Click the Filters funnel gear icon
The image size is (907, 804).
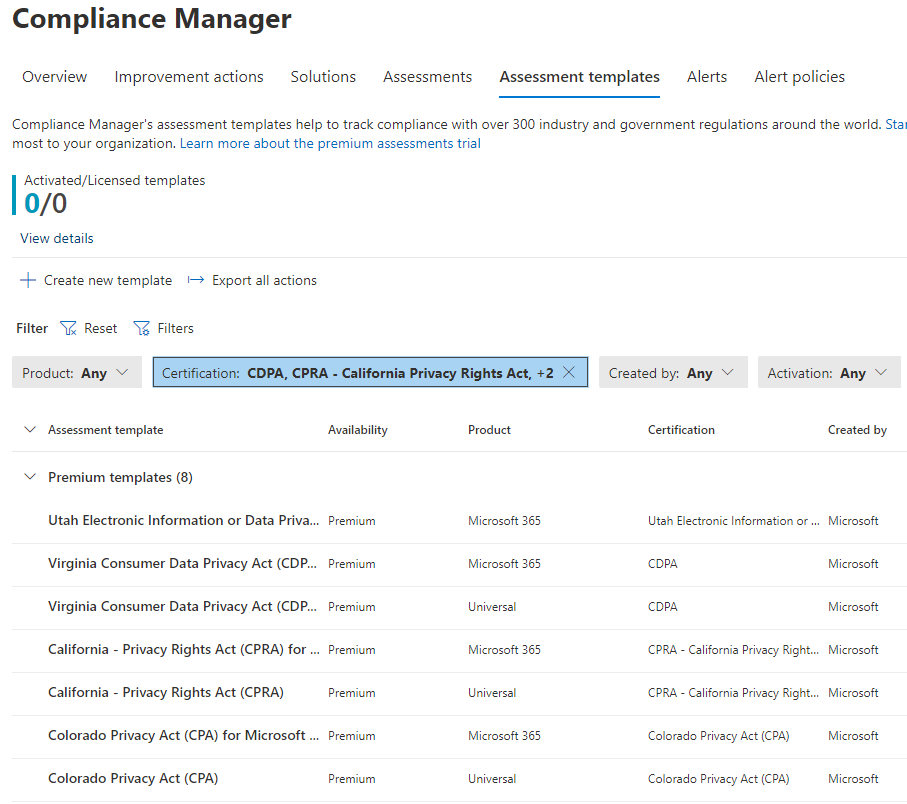point(142,329)
